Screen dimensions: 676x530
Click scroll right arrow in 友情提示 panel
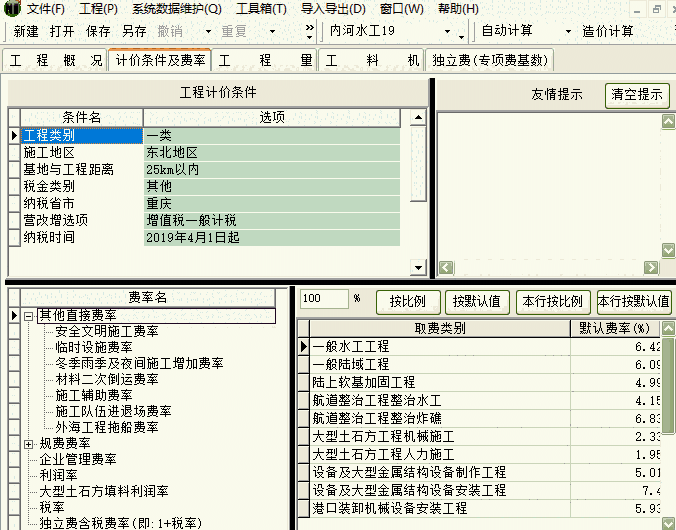(x=651, y=268)
